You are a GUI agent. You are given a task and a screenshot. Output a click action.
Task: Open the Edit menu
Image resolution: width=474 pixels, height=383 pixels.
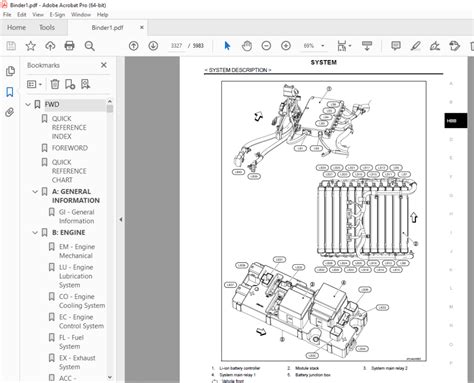(x=22, y=15)
